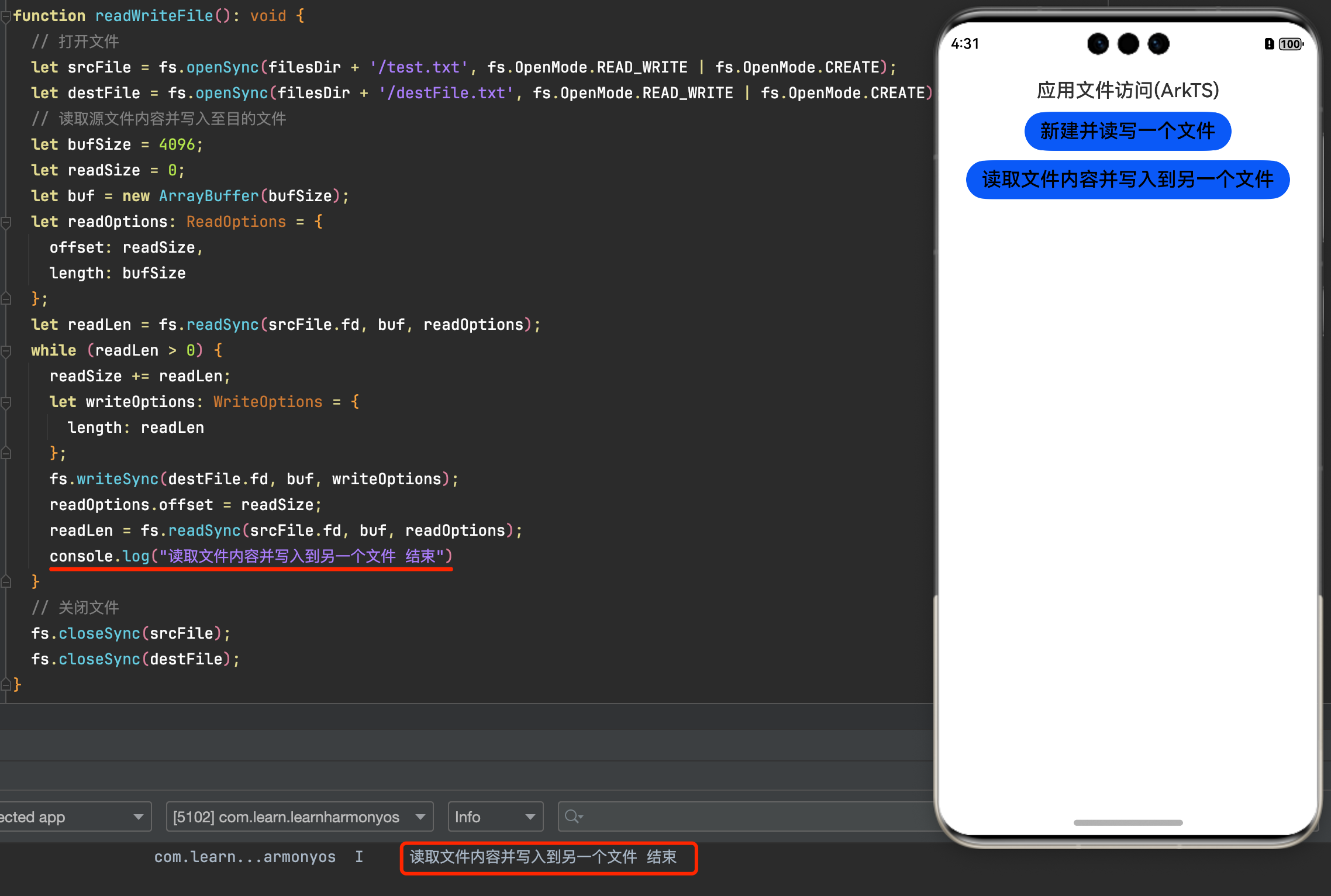Click the function's final closing fold marker
The height and width of the screenshot is (896, 1331).
pyautogui.click(x=6, y=684)
